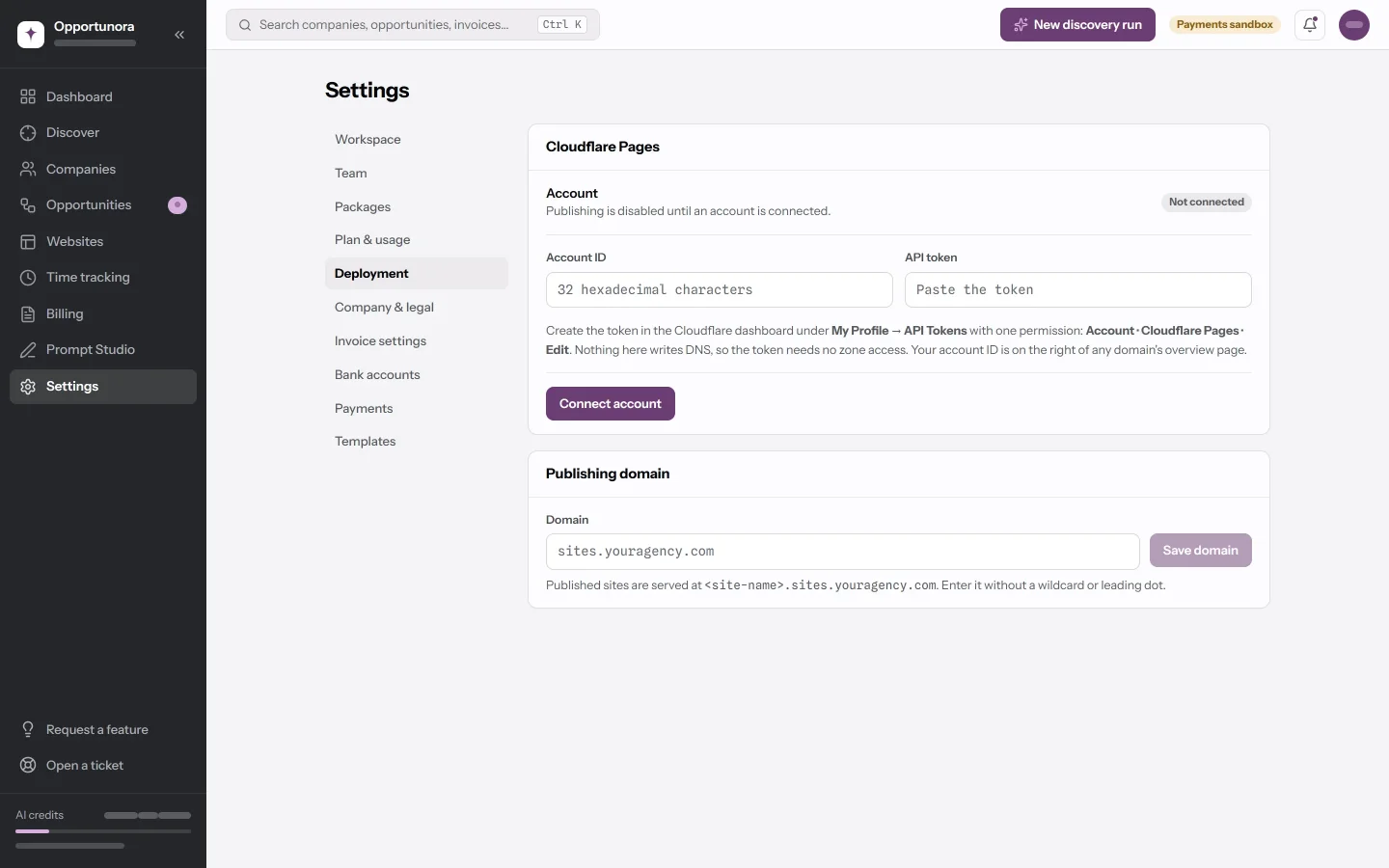
Task: Click the Not connected status badge
Action: point(1207,203)
